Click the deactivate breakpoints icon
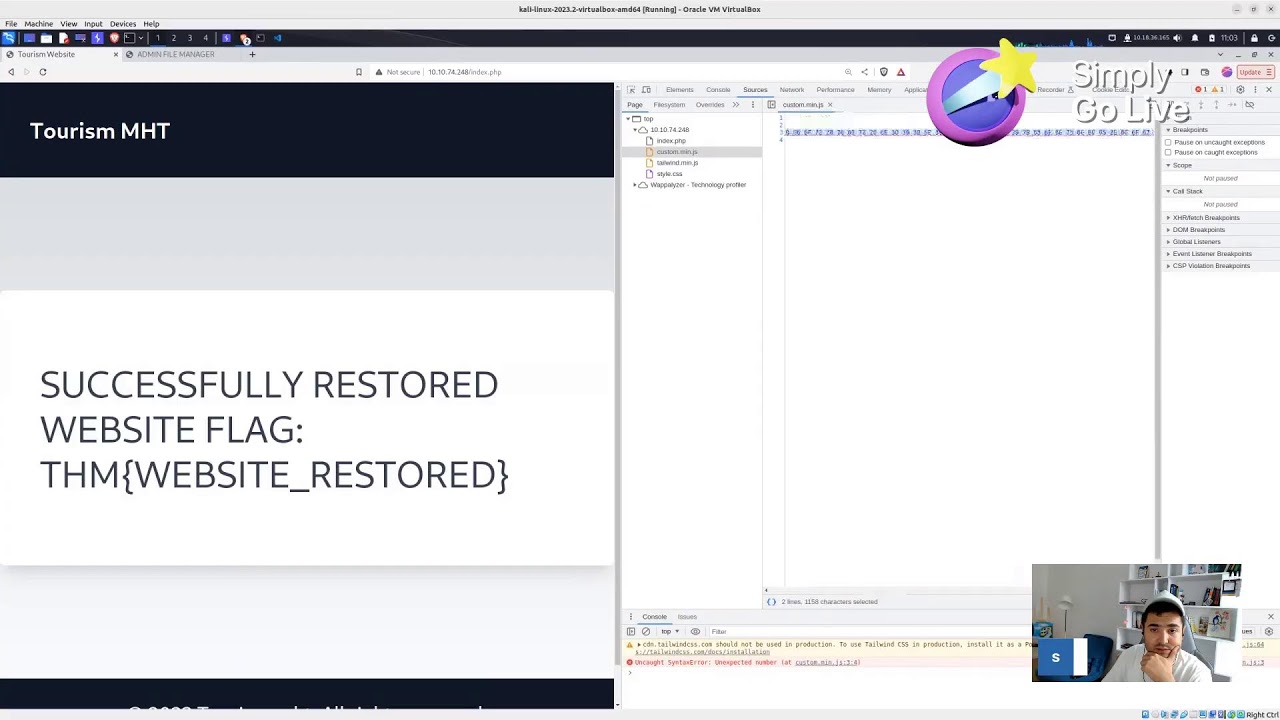This screenshot has width=1280, height=720. 1249,105
